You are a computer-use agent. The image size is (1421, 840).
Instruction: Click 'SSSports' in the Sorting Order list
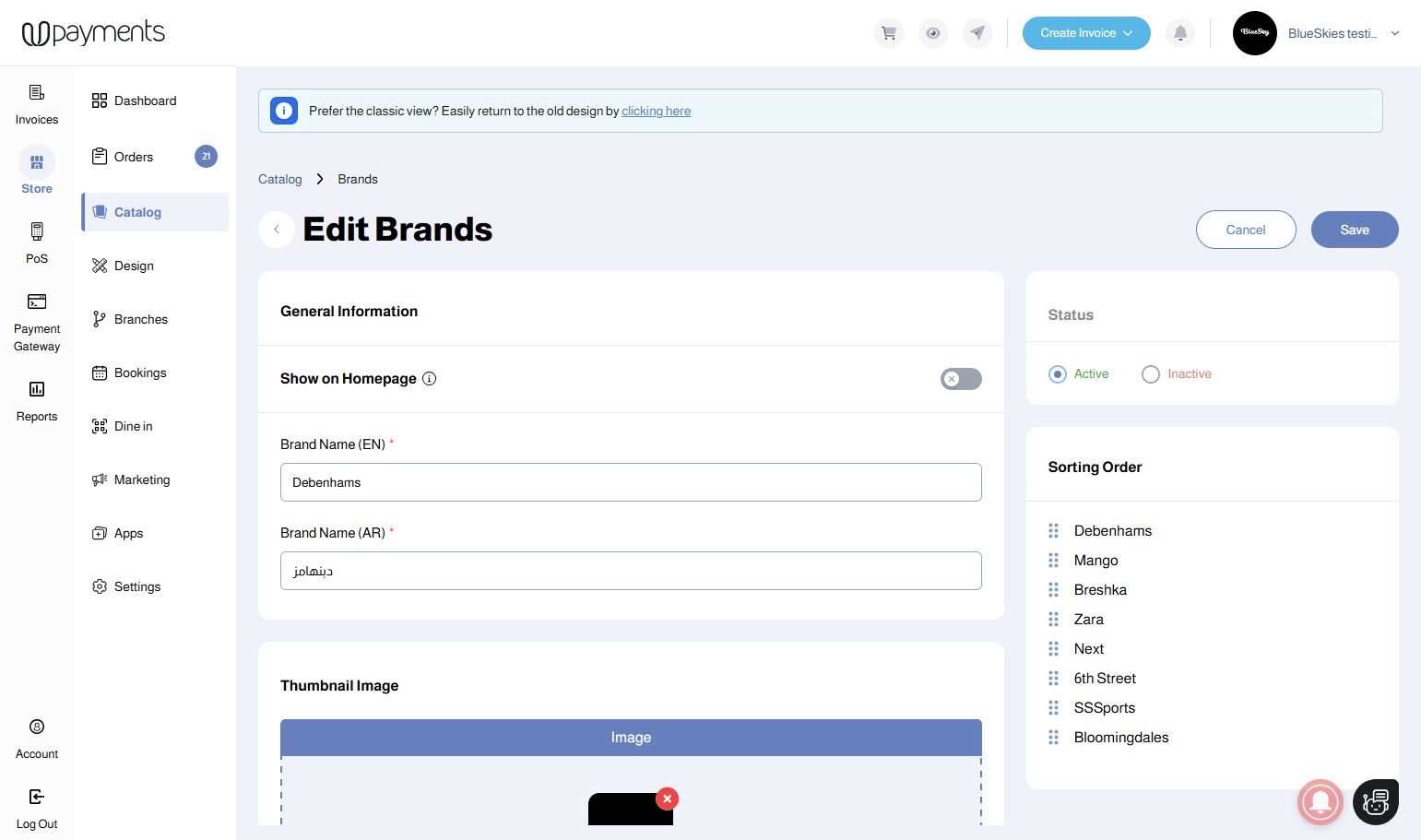pos(1105,708)
